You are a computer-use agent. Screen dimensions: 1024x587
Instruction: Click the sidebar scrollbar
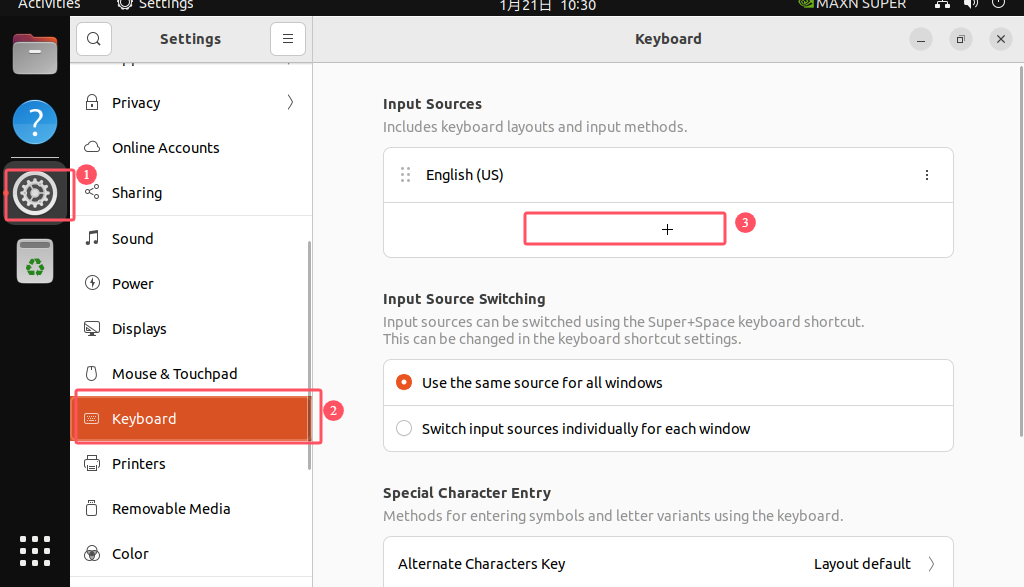[x=309, y=355]
